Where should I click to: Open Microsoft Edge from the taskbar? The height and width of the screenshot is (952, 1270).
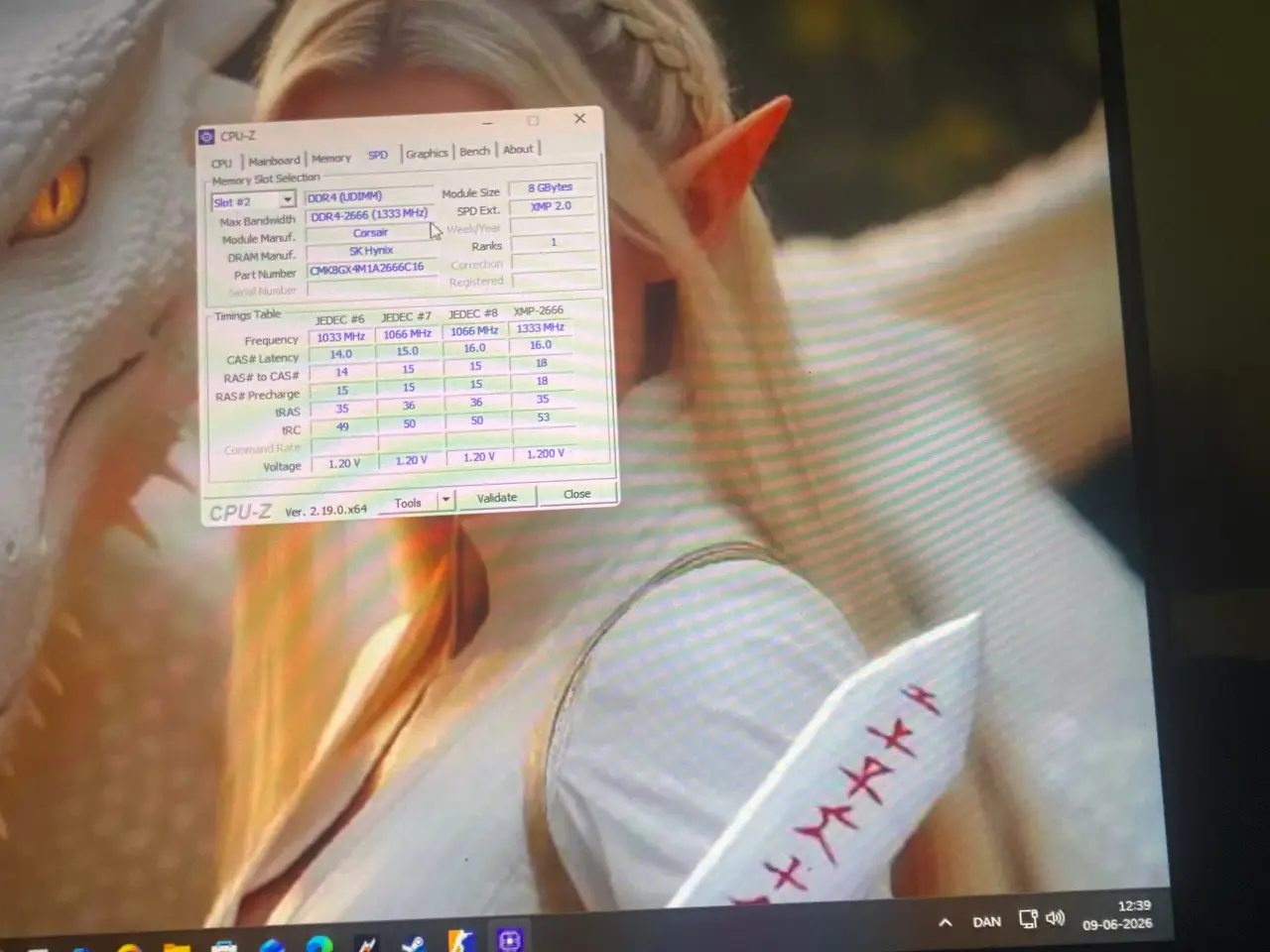319,944
